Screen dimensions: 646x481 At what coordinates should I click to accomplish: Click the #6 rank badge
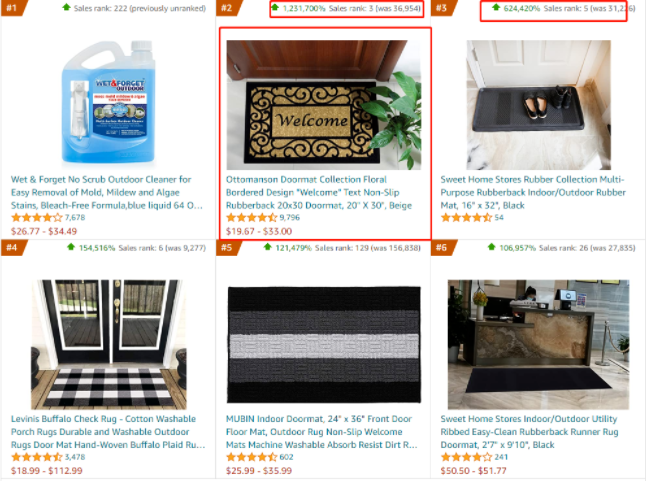[444, 248]
